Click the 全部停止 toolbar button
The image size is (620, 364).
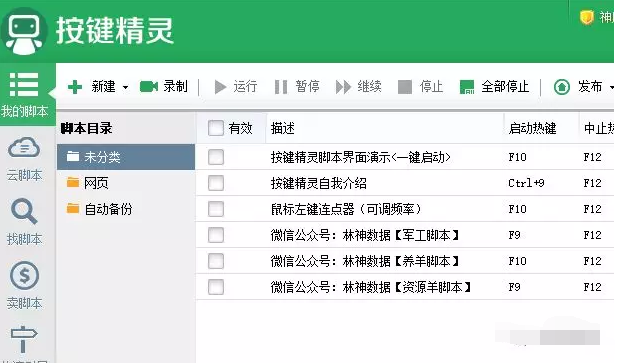494,87
